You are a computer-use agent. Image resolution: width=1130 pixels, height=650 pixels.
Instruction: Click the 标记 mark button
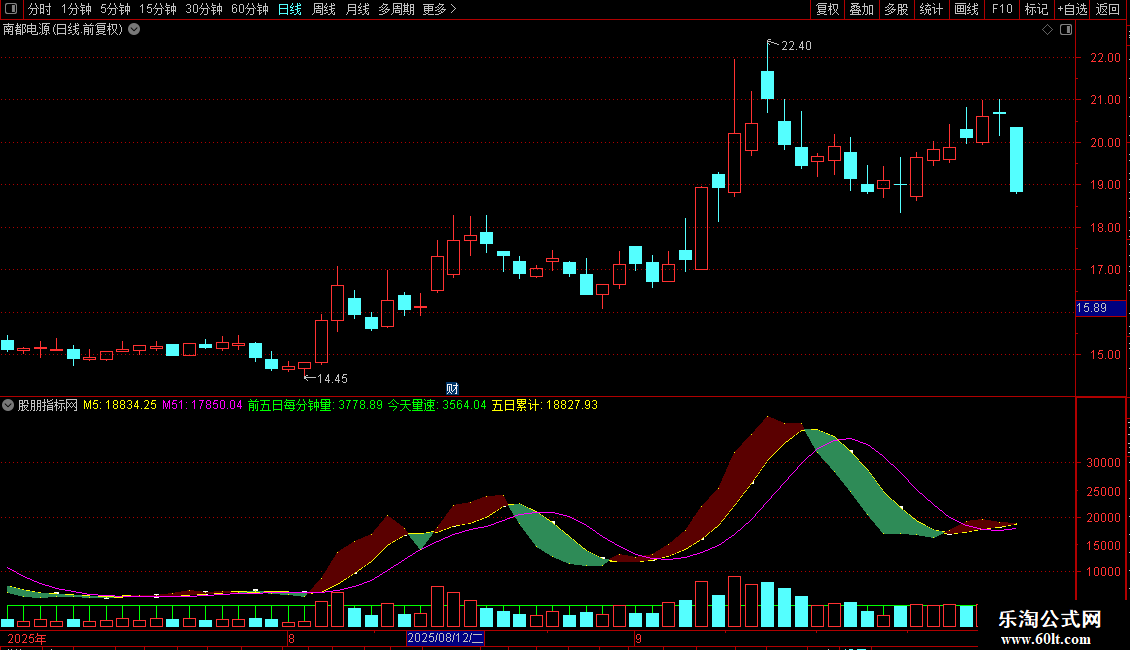tap(1036, 9)
